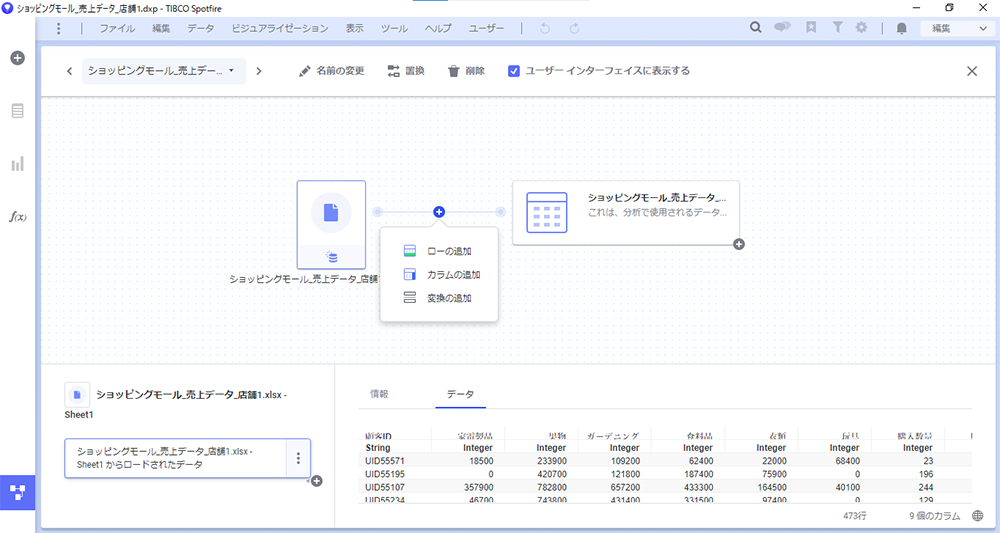Open three-dot menu on loaded data card
Image resolution: width=1000 pixels, height=533 pixels.
(x=298, y=458)
